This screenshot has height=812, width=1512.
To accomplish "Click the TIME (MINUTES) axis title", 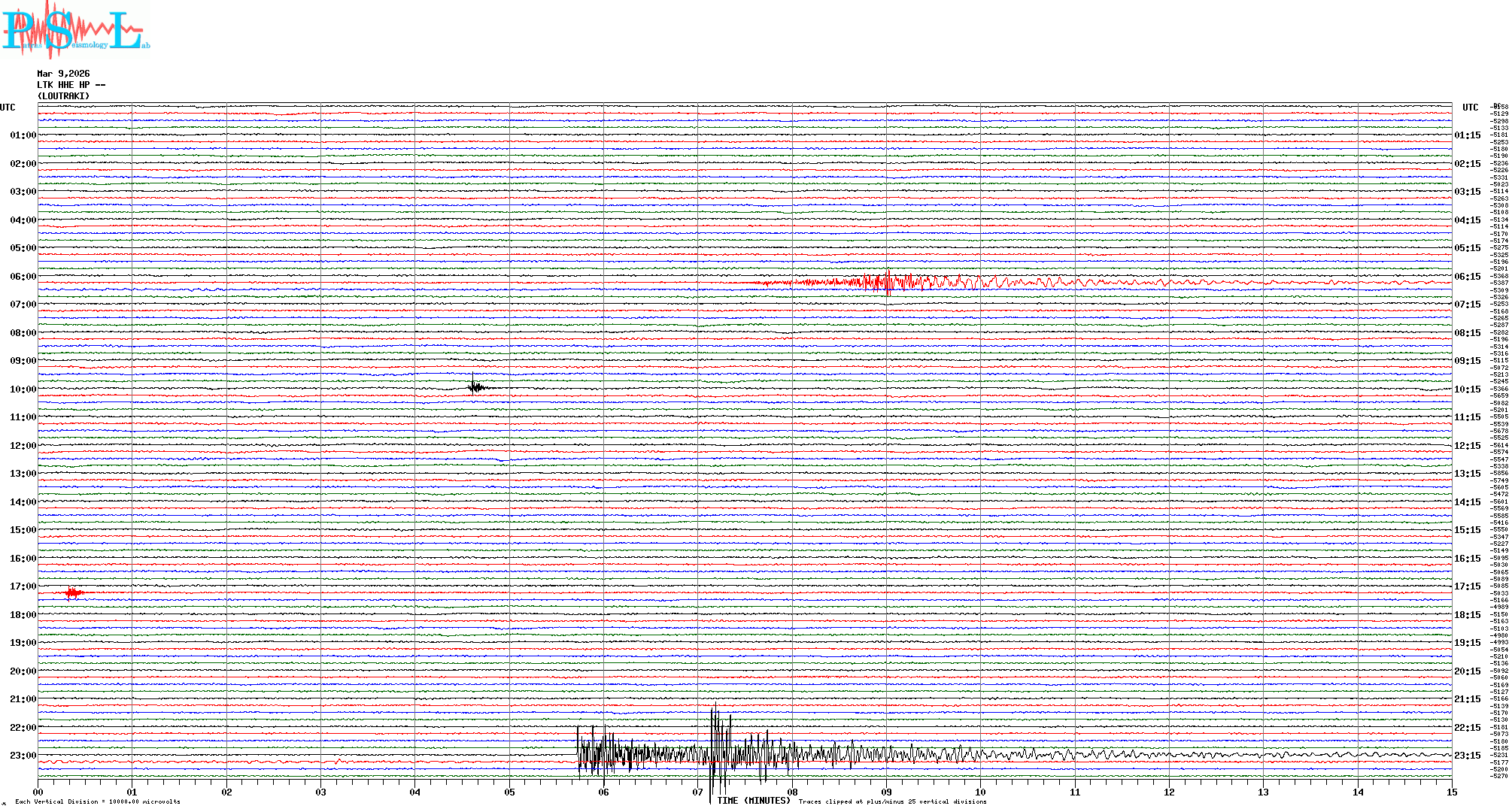I will [754, 801].
